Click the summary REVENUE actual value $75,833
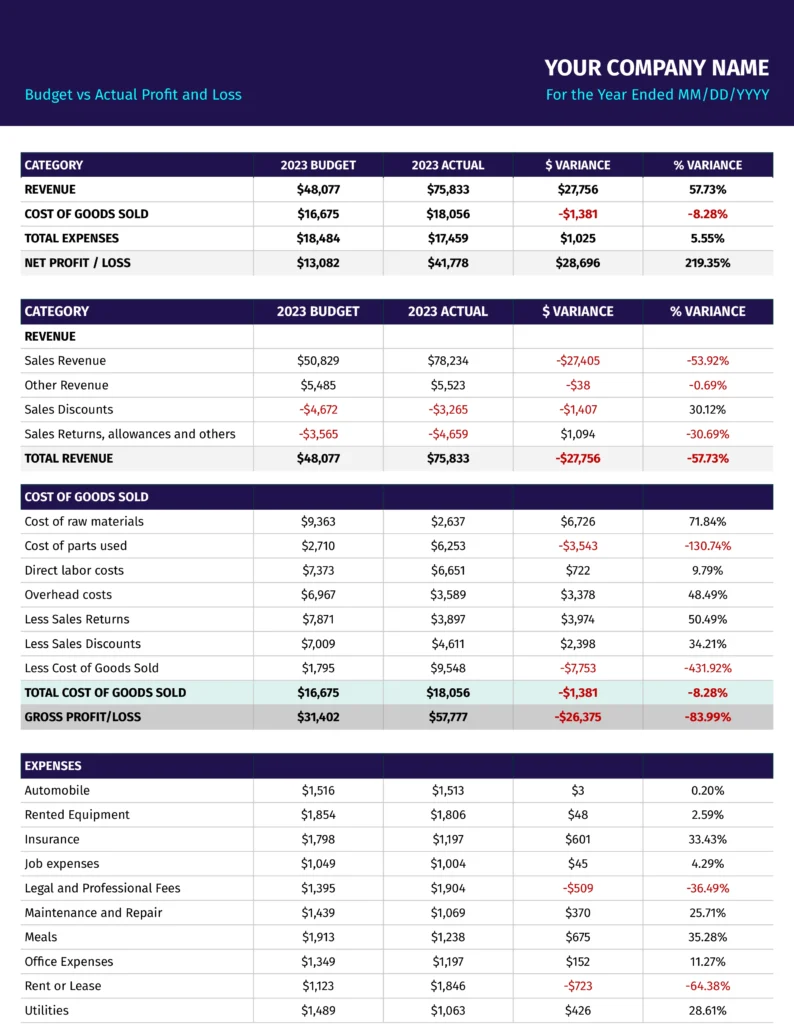Viewport: 794px width, 1024px height. click(448, 189)
